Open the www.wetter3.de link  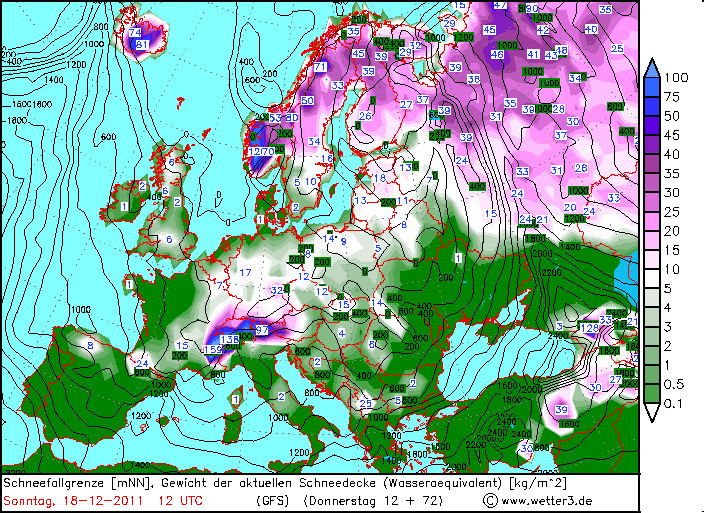tap(549, 499)
